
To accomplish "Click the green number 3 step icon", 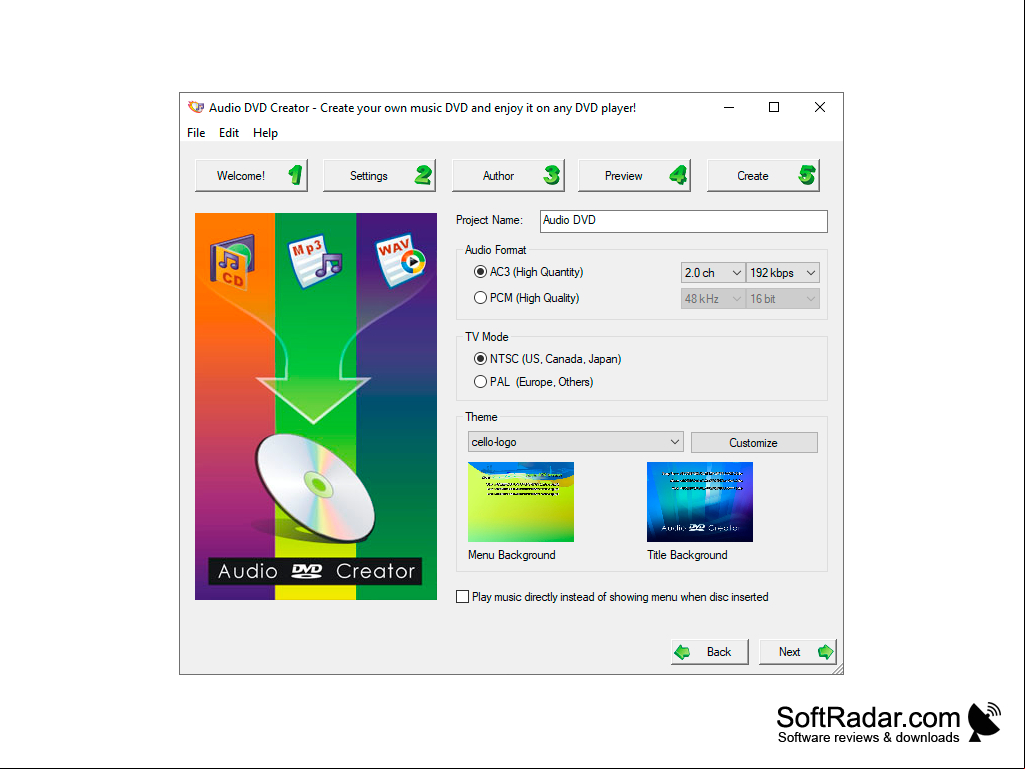I will (552, 175).
